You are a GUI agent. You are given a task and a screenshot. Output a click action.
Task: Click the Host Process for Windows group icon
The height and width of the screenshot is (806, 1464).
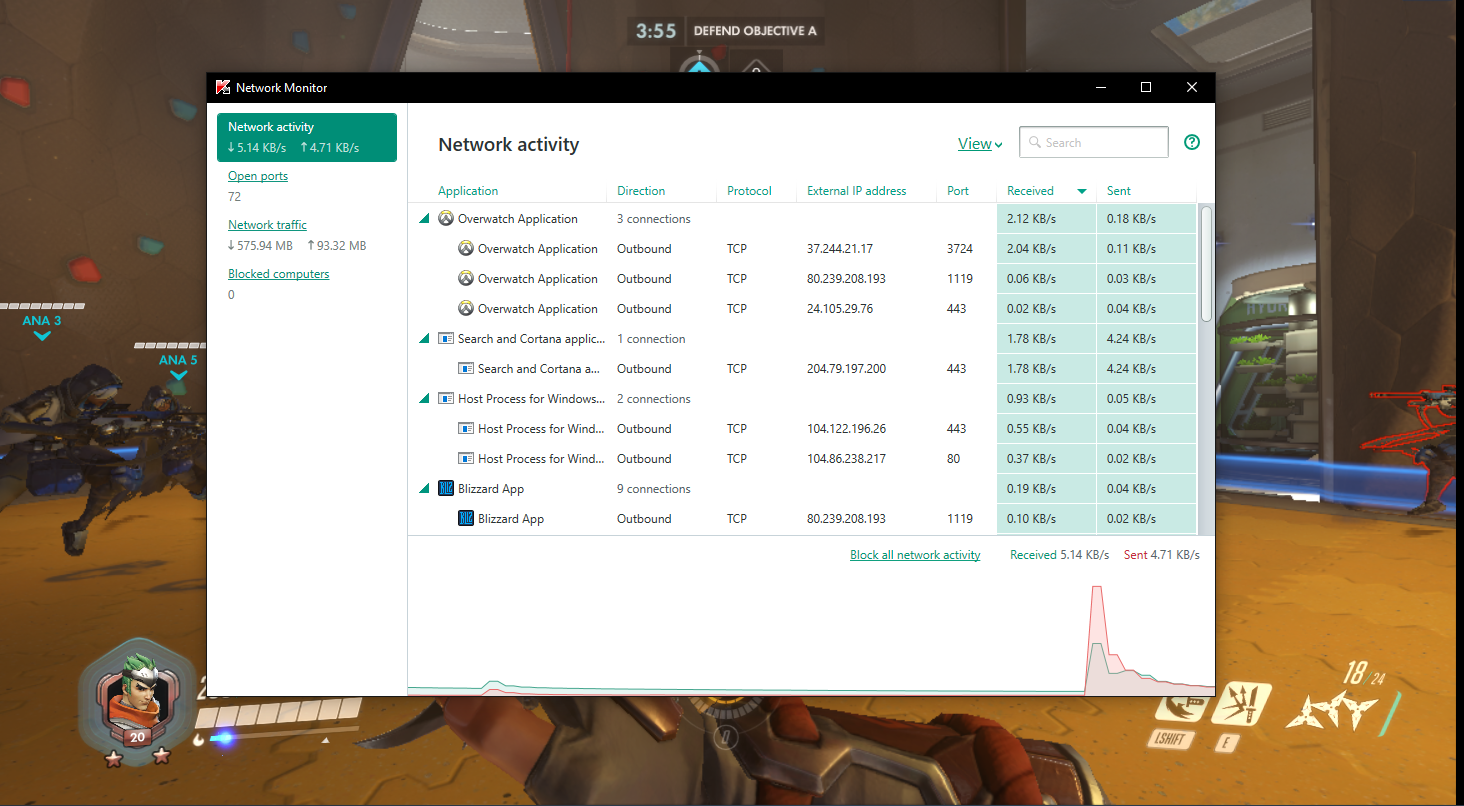pos(446,399)
